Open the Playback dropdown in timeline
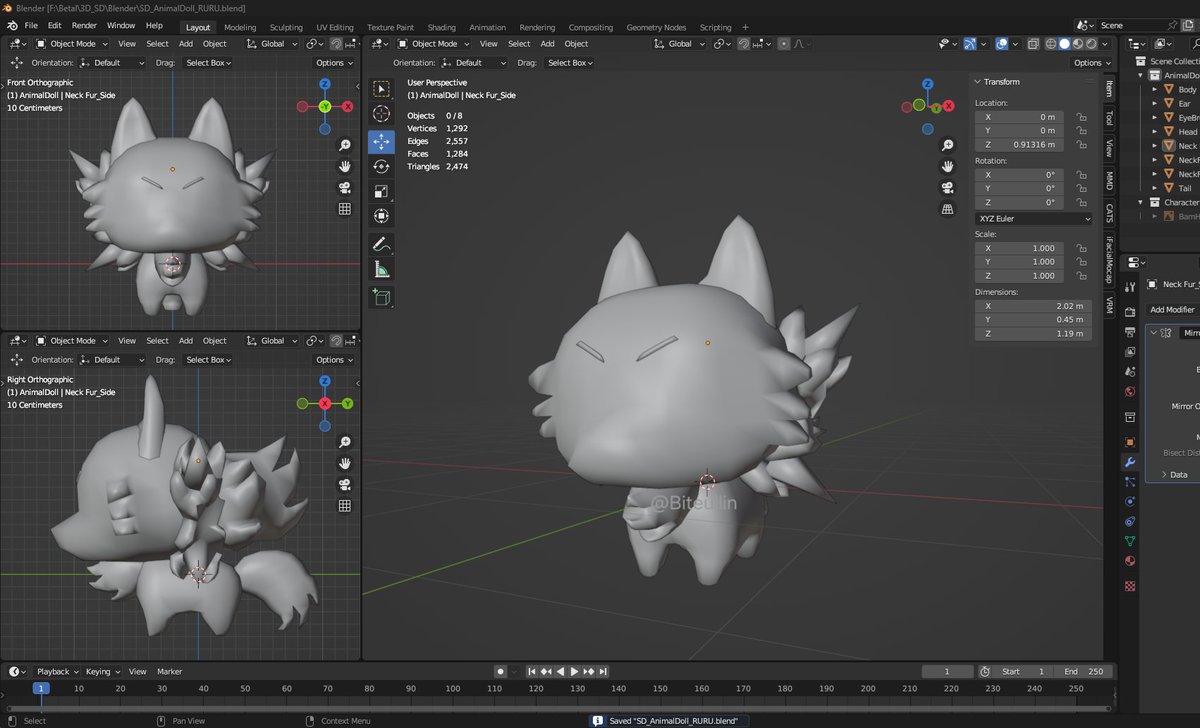 56,671
